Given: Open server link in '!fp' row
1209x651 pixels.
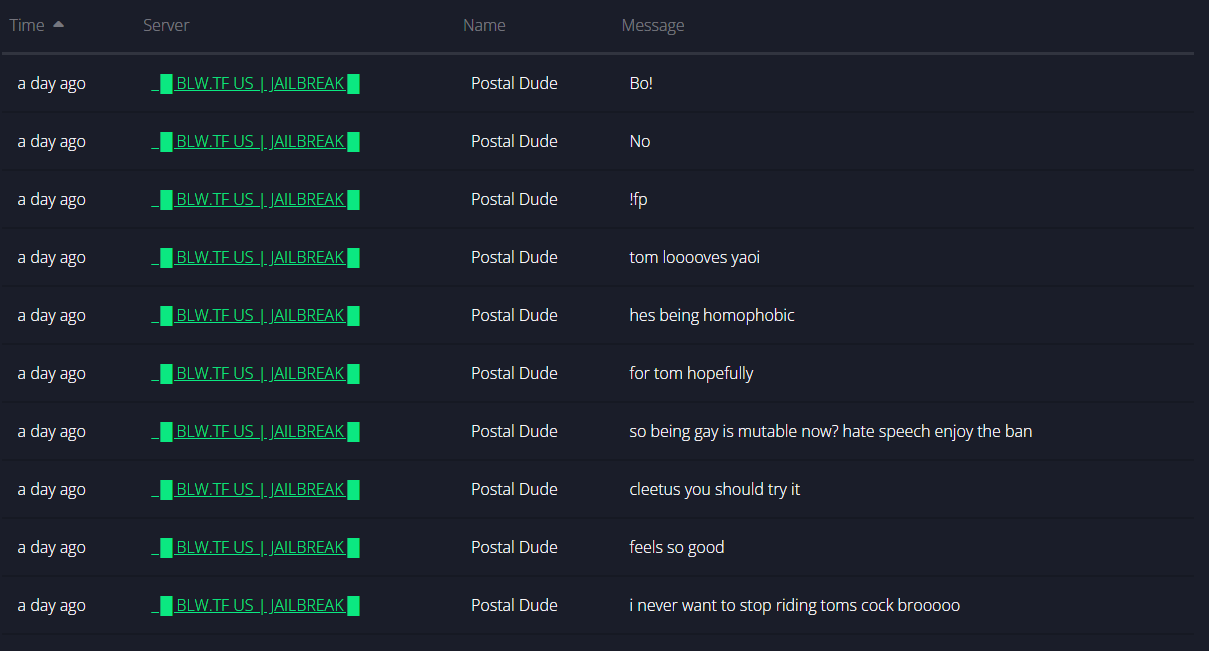Looking at the screenshot, I should [255, 200].
